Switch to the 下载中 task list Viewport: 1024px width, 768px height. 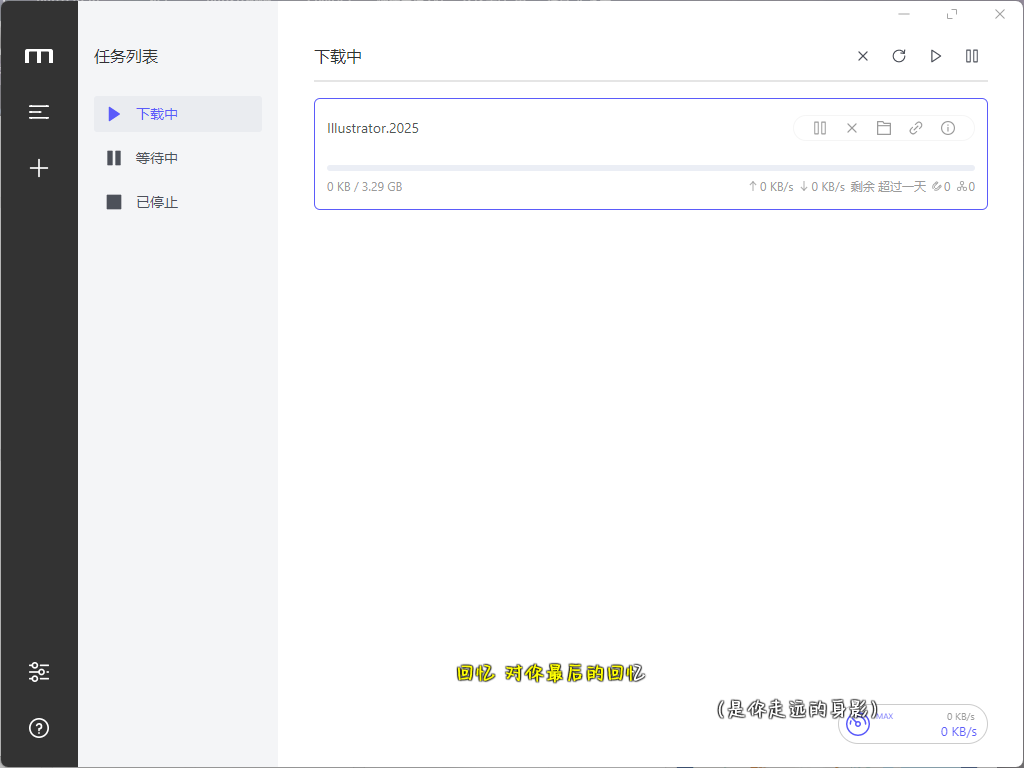tap(178, 114)
